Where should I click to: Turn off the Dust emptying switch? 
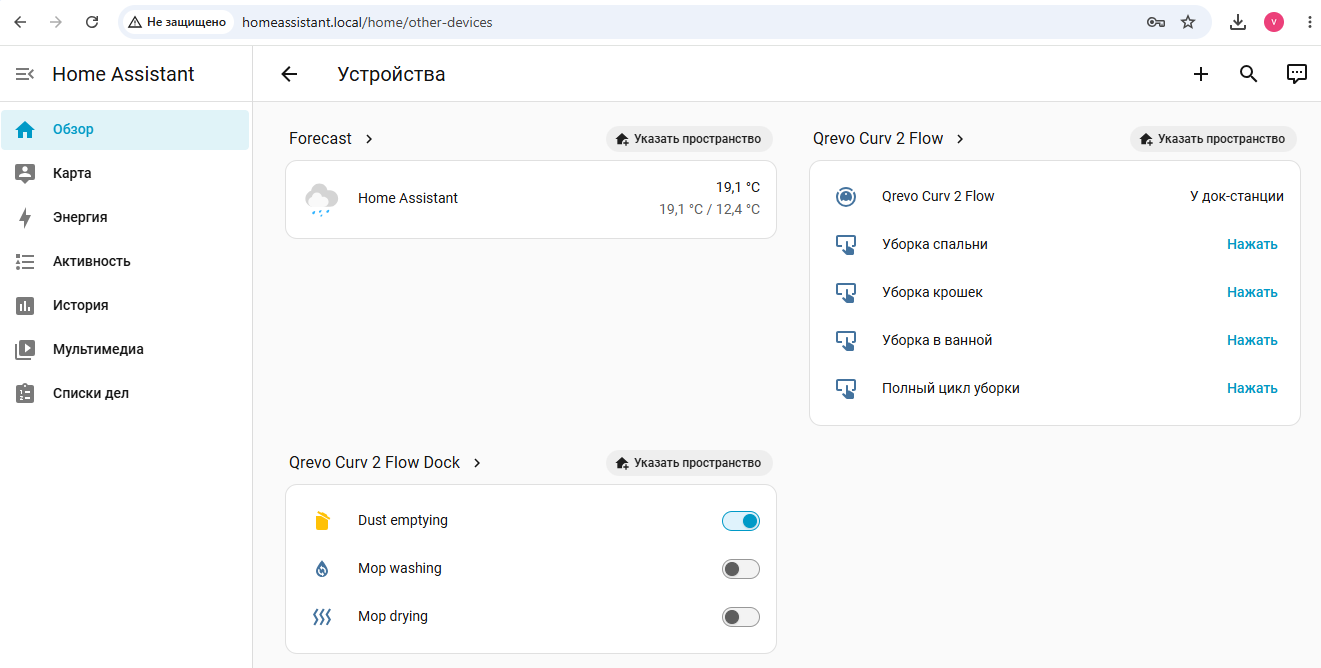(x=741, y=521)
